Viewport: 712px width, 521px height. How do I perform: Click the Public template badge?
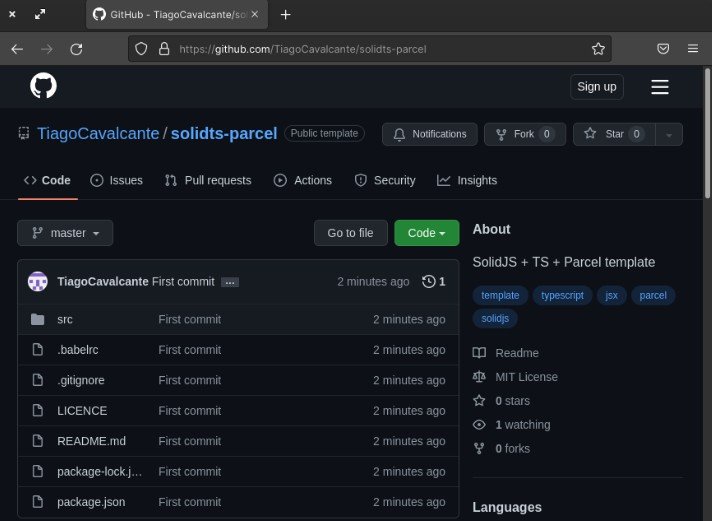tap(324, 134)
